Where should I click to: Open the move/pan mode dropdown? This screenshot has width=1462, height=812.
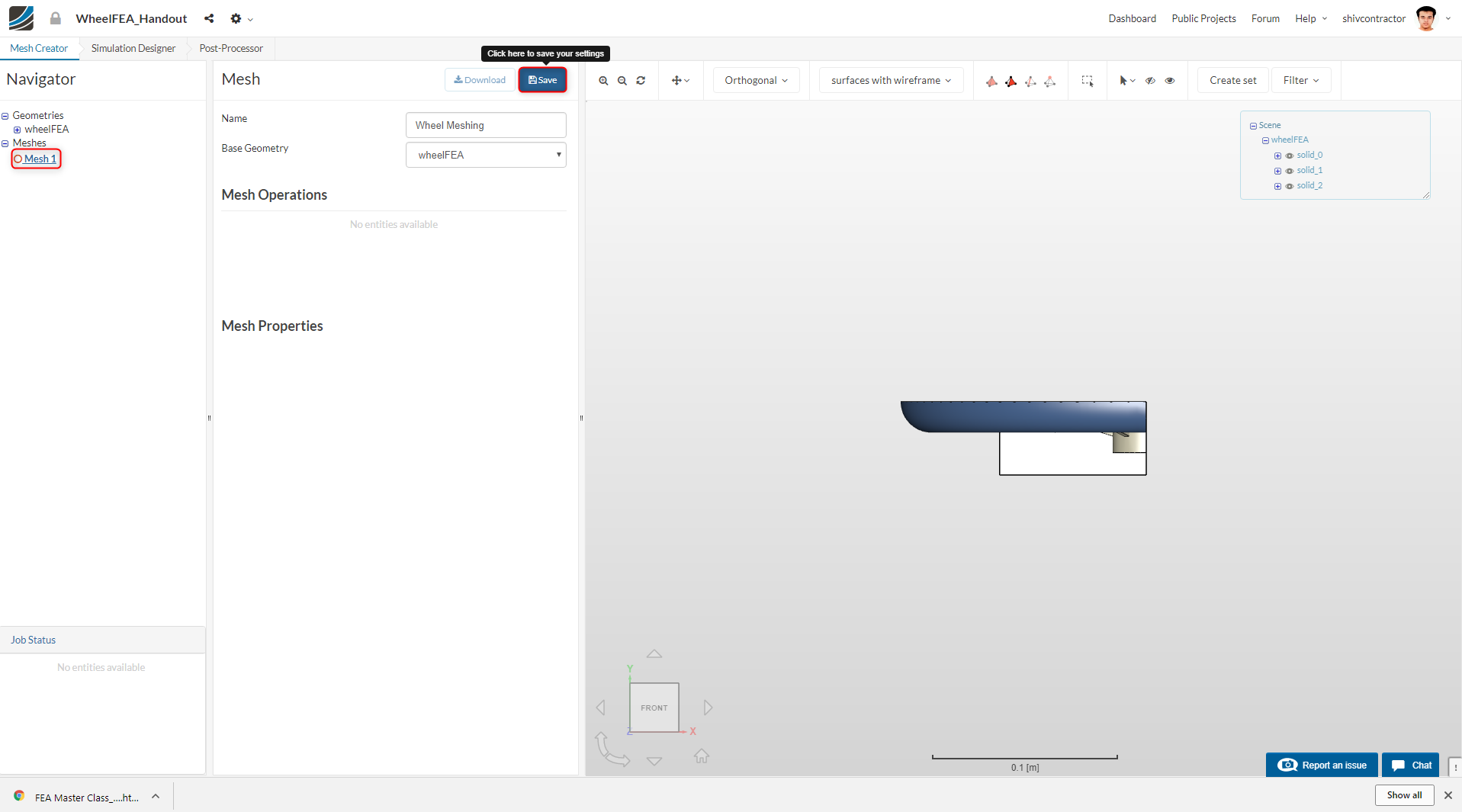pyautogui.click(x=680, y=81)
